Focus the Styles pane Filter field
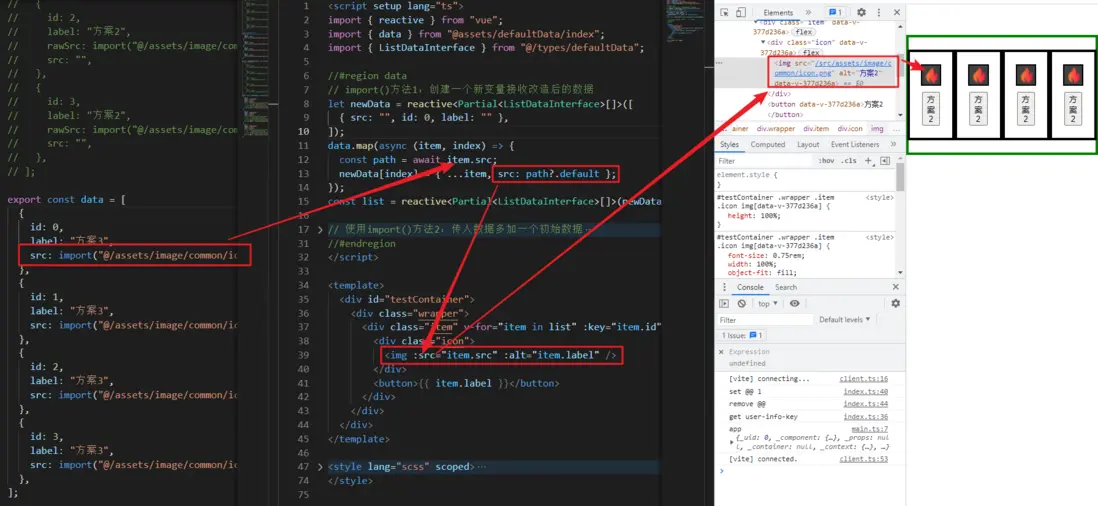Viewport: 1098px width, 506px height. point(766,161)
